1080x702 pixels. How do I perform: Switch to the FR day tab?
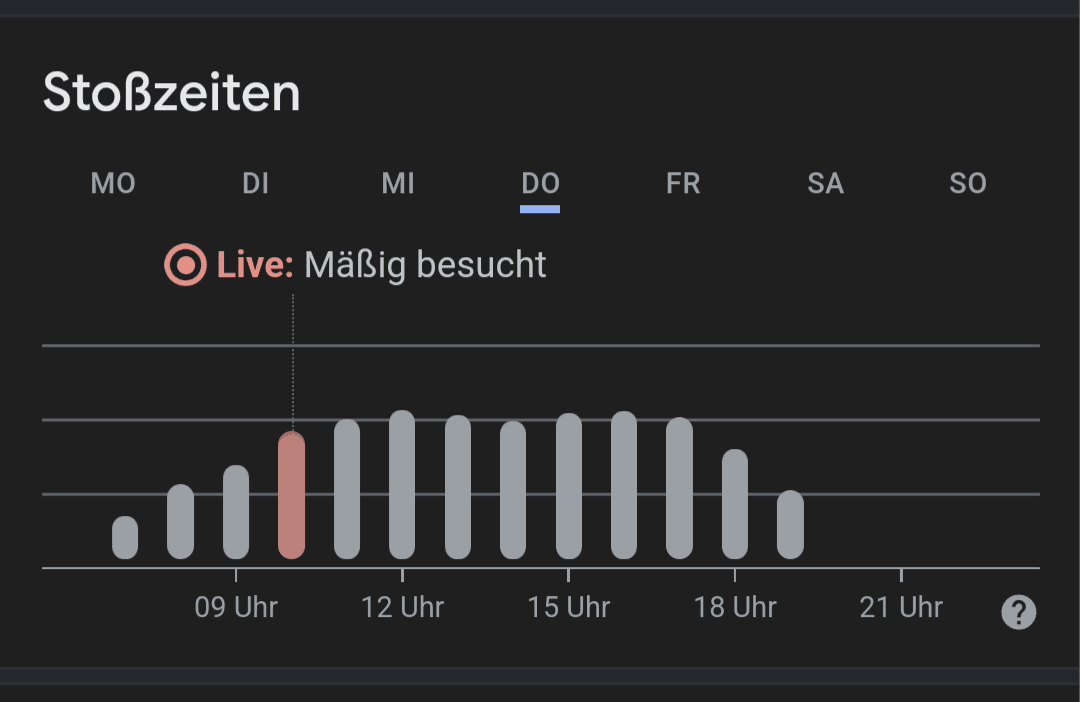pos(683,184)
